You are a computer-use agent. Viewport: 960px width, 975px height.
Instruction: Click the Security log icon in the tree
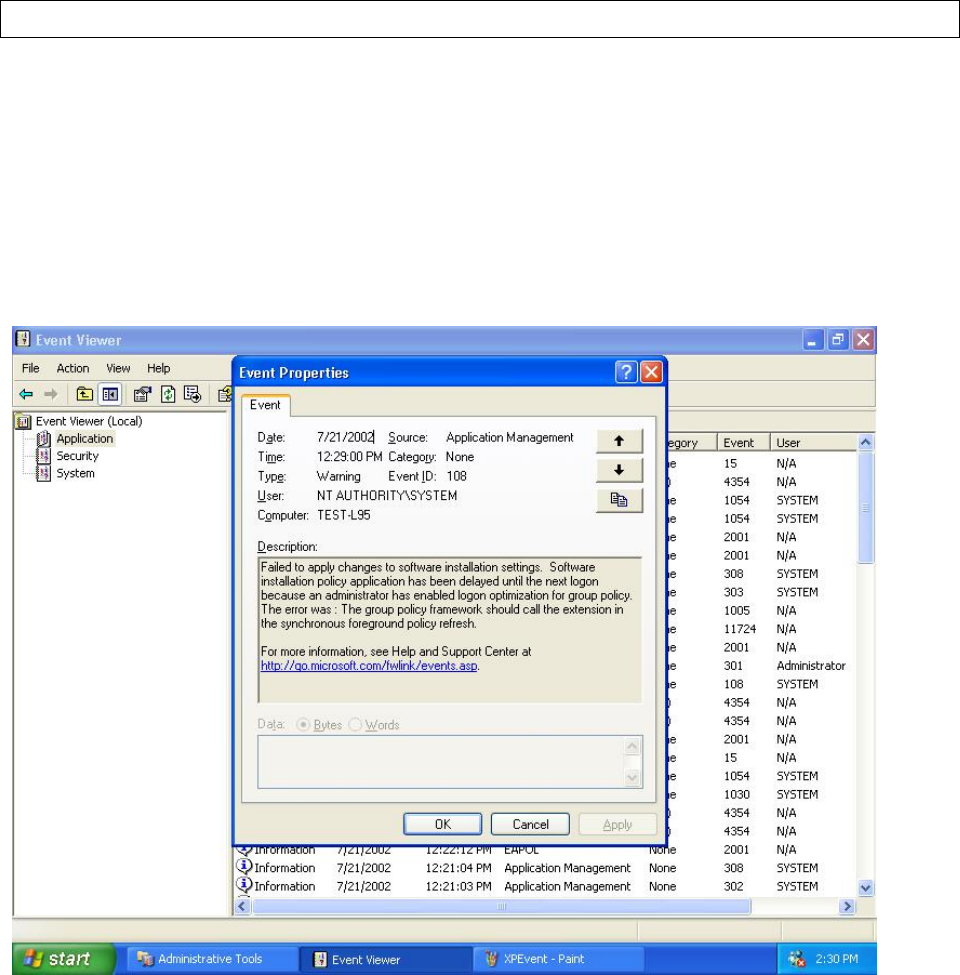pos(44,456)
